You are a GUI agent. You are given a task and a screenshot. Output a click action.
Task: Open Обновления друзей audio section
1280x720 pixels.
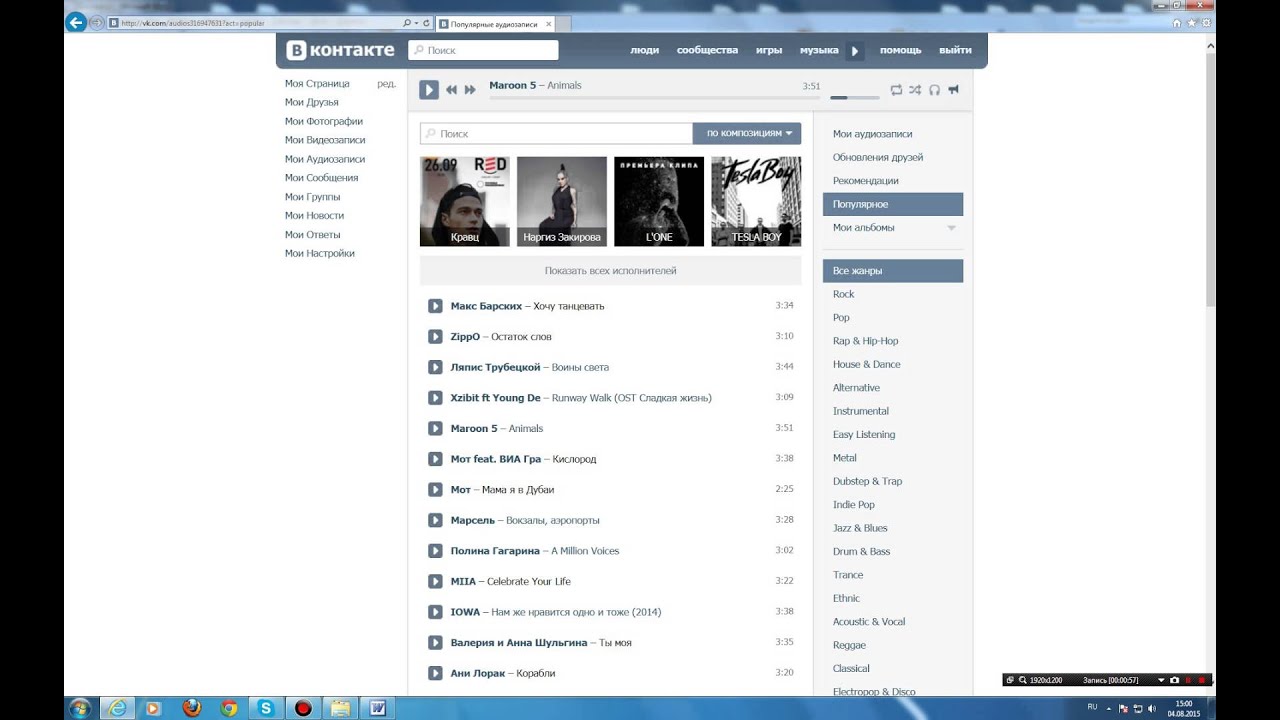(x=878, y=157)
